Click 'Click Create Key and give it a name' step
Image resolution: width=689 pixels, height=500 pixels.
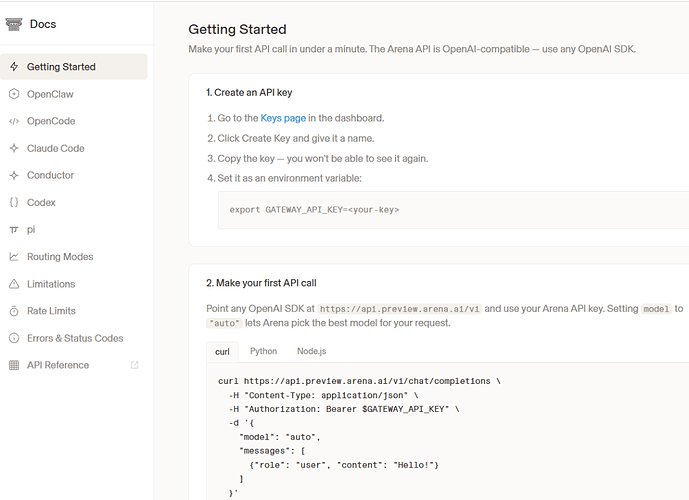[x=296, y=138]
